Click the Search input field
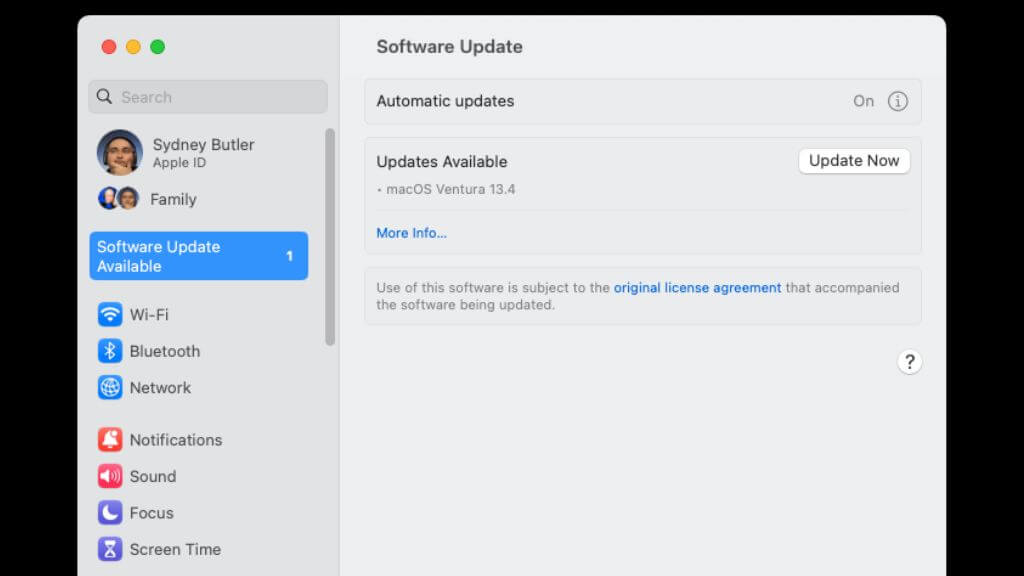Screen dimensions: 1024x576 pyautogui.click(x=208, y=97)
